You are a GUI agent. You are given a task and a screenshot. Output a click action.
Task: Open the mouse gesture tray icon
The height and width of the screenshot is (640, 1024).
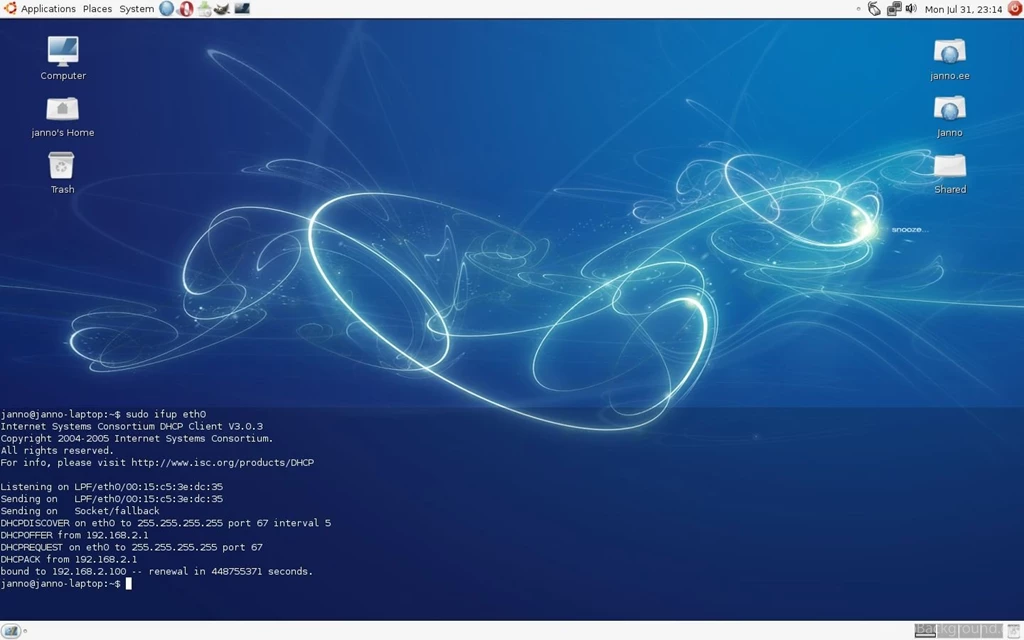873,9
